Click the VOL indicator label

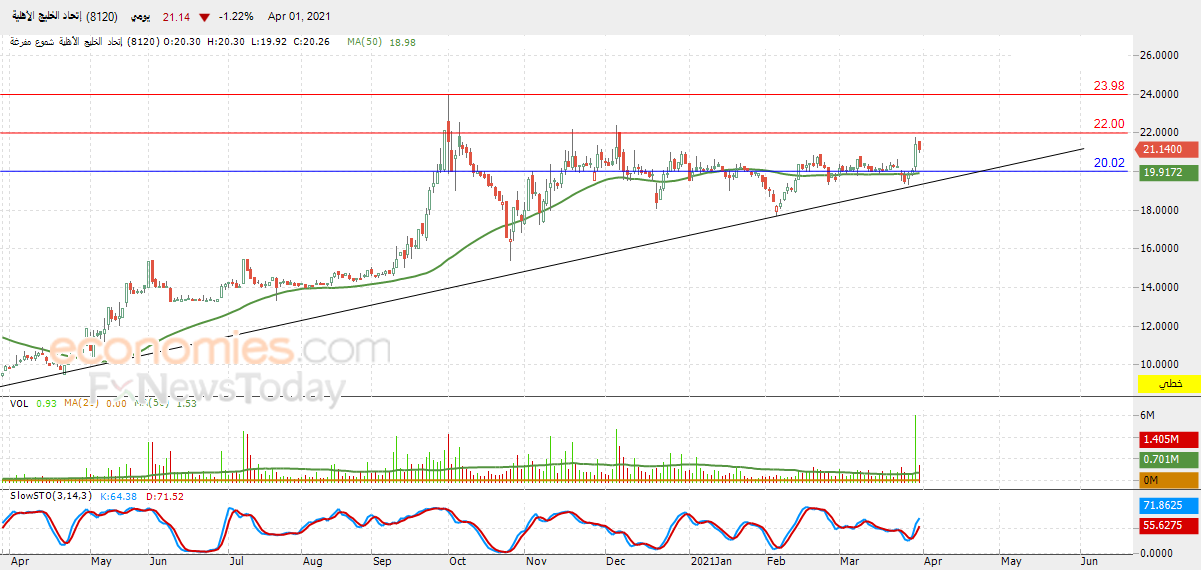pyautogui.click(x=19, y=402)
